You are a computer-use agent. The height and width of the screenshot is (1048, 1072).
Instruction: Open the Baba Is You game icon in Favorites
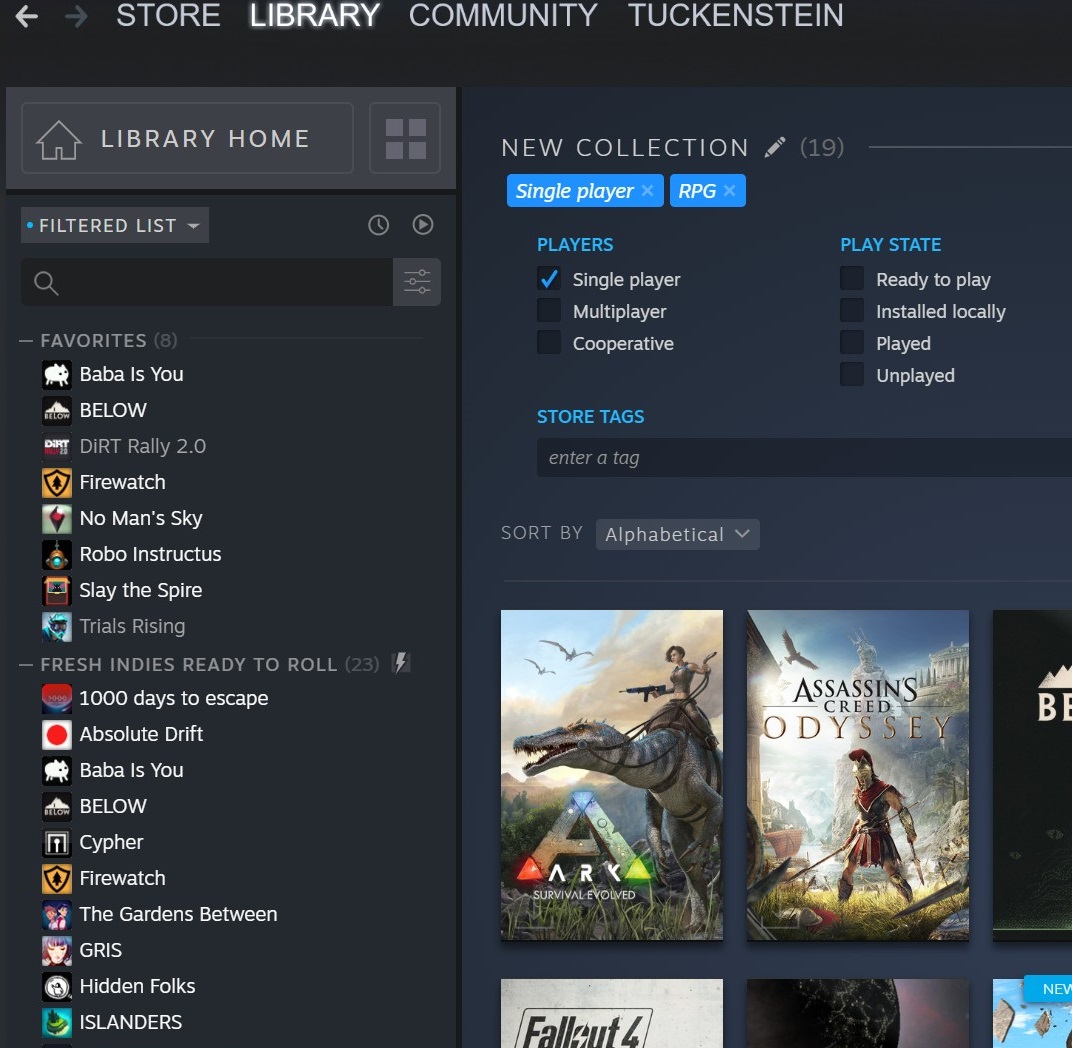[x=57, y=374]
